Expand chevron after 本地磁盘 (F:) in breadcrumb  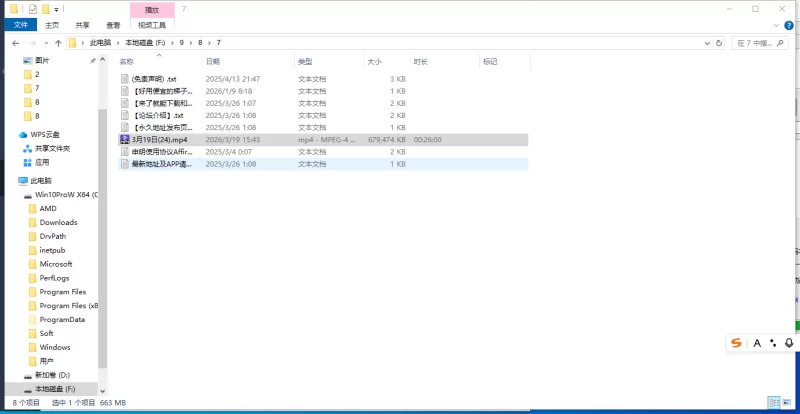(x=172, y=43)
